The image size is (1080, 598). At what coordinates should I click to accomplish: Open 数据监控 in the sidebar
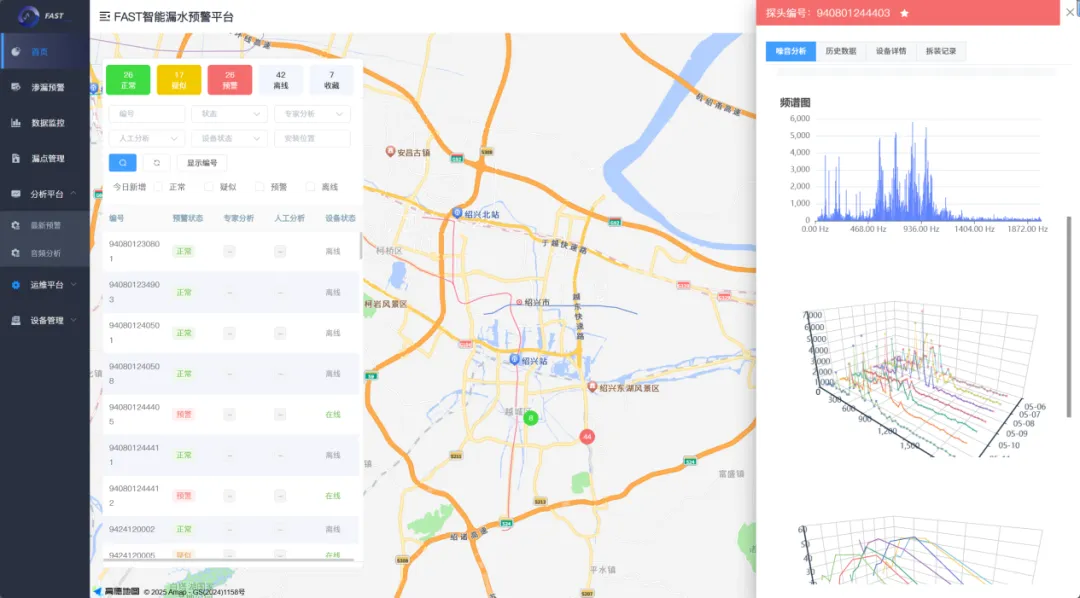point(46,123)
